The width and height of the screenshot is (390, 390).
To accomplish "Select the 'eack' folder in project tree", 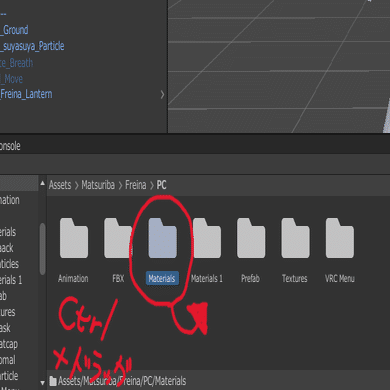I will click(7, 248).
